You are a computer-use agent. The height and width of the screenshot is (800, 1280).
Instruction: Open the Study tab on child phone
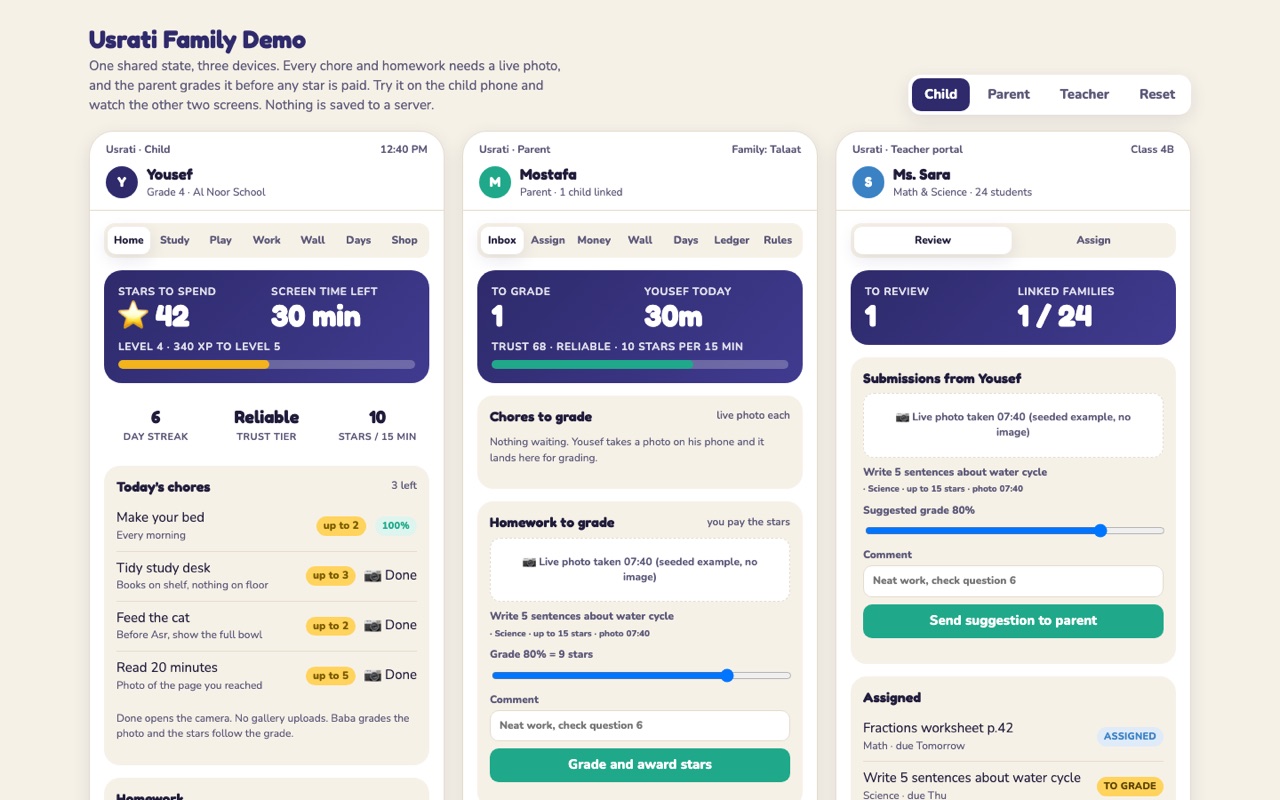click(175, 240)
